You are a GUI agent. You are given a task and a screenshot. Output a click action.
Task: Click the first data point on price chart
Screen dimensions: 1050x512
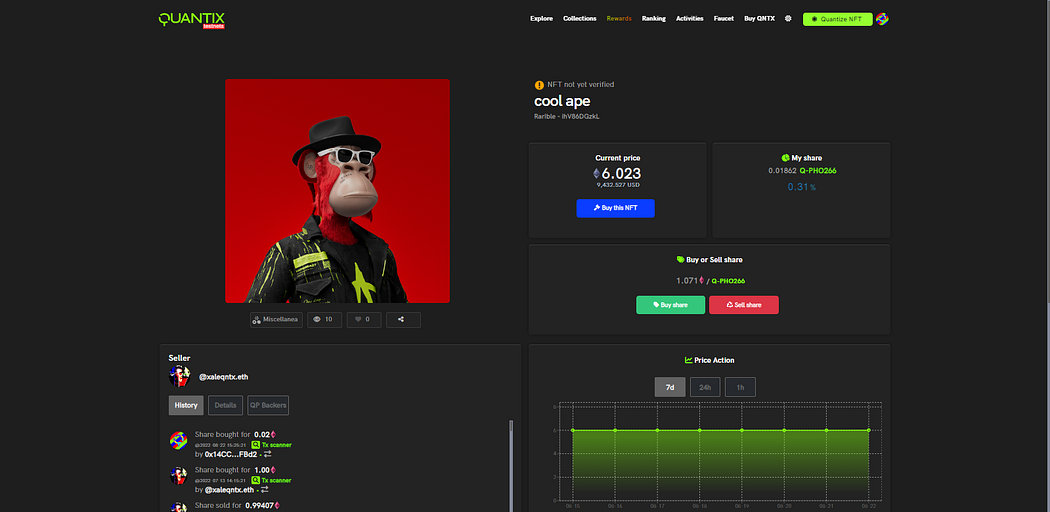coord(573,430)
